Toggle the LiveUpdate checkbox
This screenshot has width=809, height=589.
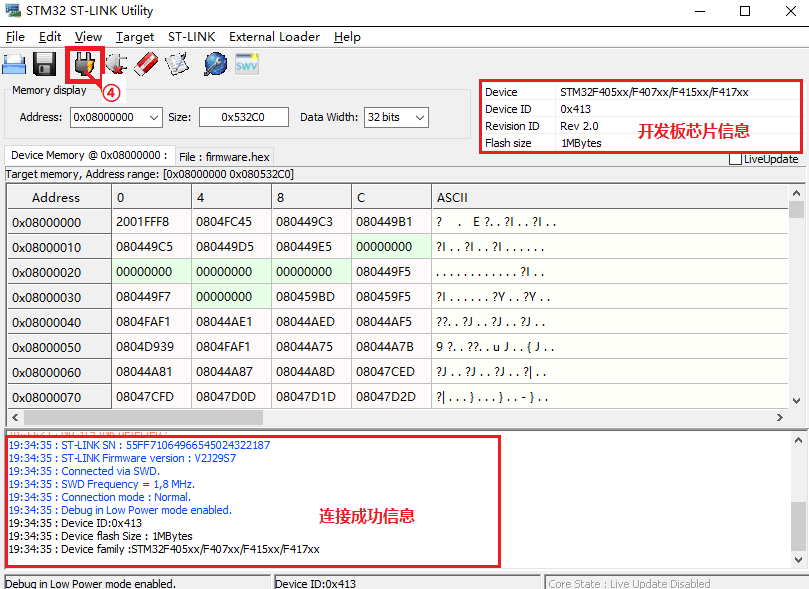tap(735, 159)
